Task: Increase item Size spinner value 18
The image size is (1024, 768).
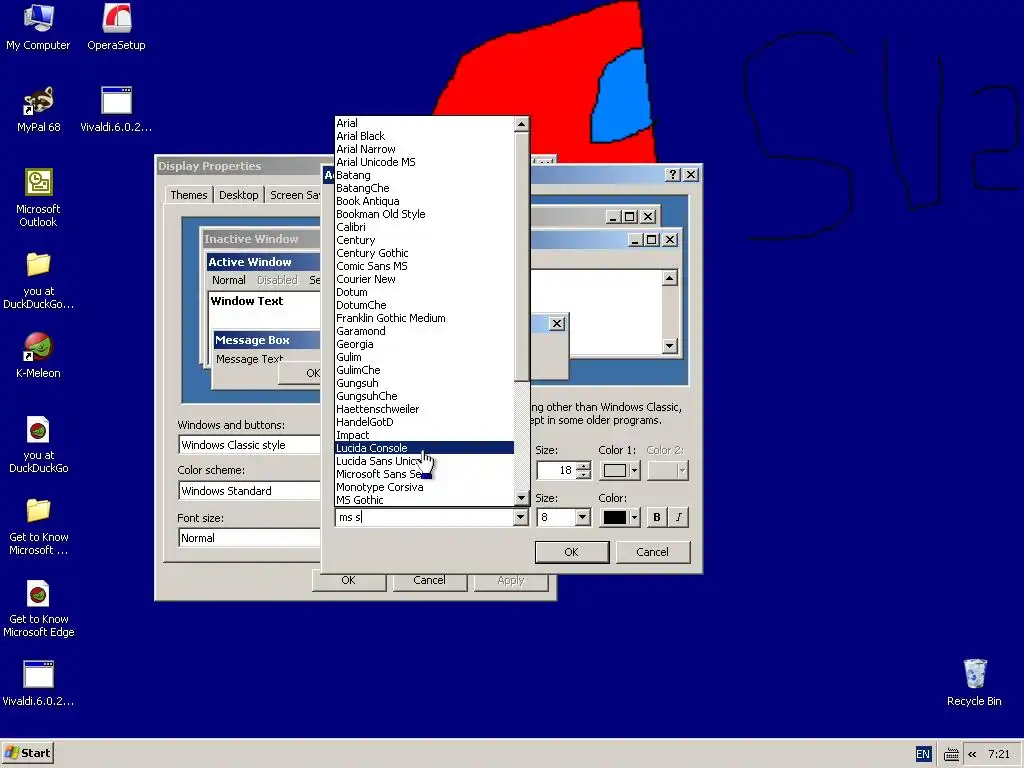Action: point(584,466)
